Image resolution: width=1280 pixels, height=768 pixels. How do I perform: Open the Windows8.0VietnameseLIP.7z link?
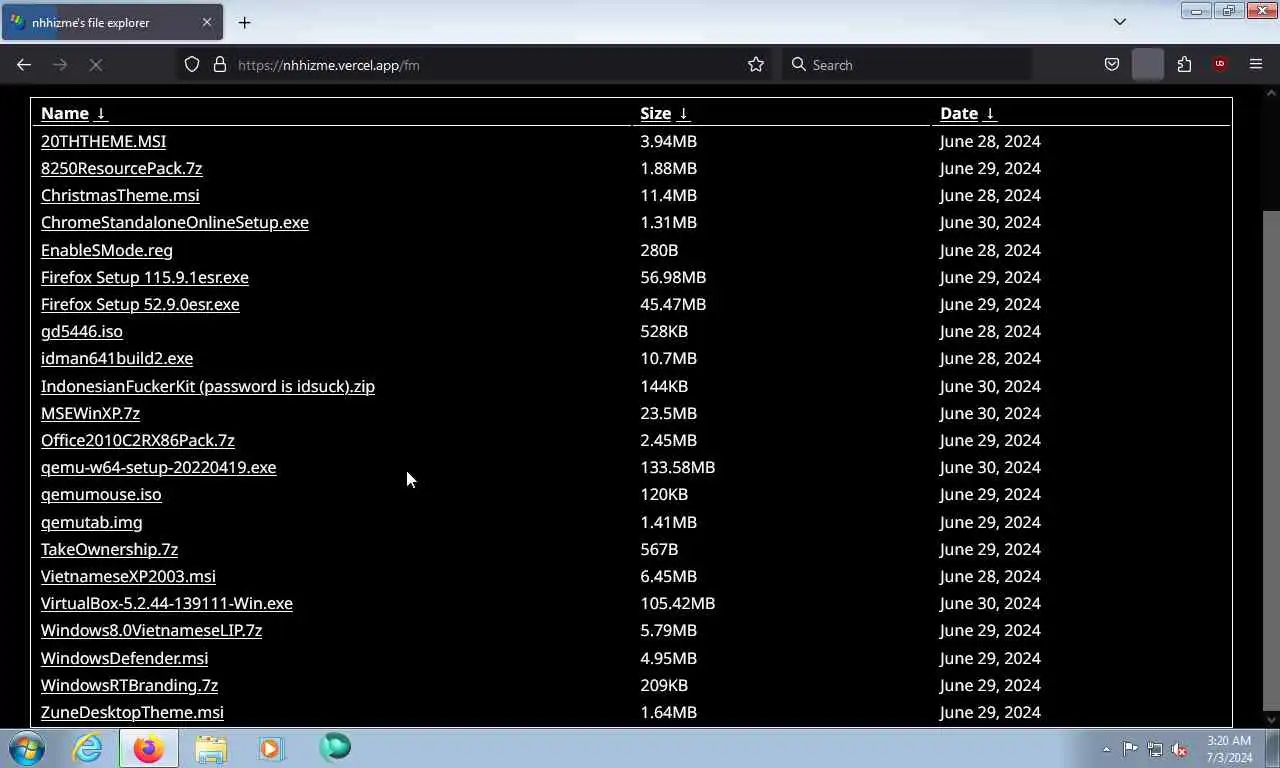point(151,630)
